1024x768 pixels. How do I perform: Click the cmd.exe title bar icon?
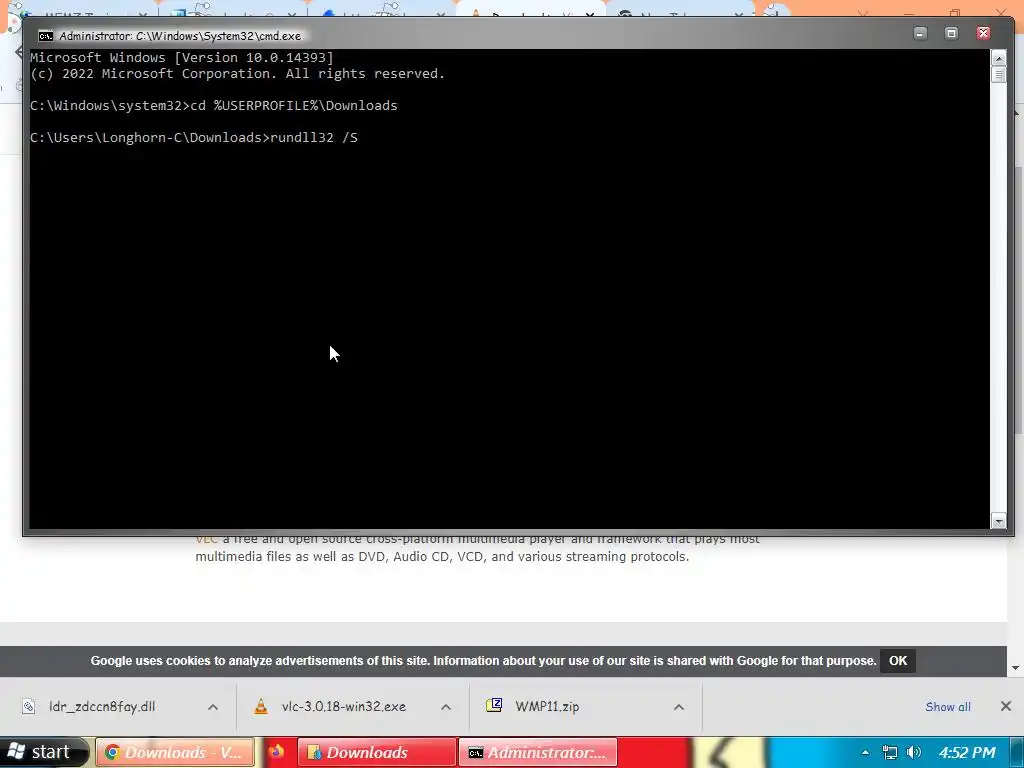[45, 36]
